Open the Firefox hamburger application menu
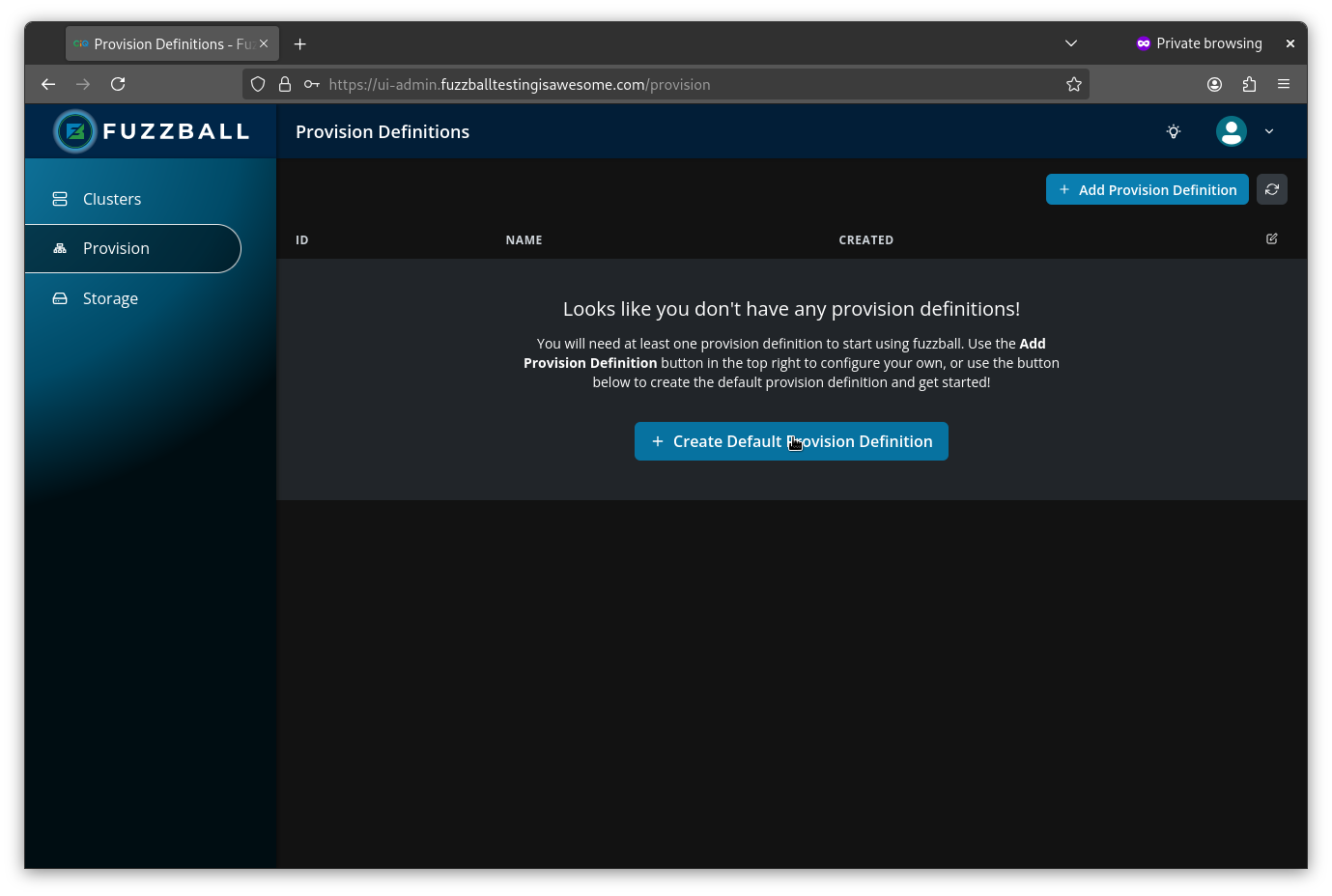The image size is (1332, 896). pyautogui.click(x=1284, y=84)
